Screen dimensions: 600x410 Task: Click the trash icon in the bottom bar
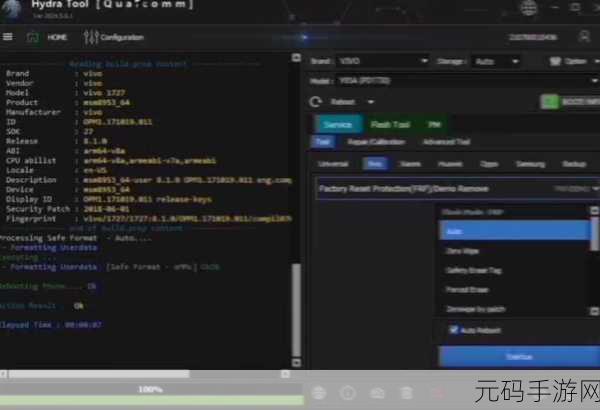tap(406, 392)
